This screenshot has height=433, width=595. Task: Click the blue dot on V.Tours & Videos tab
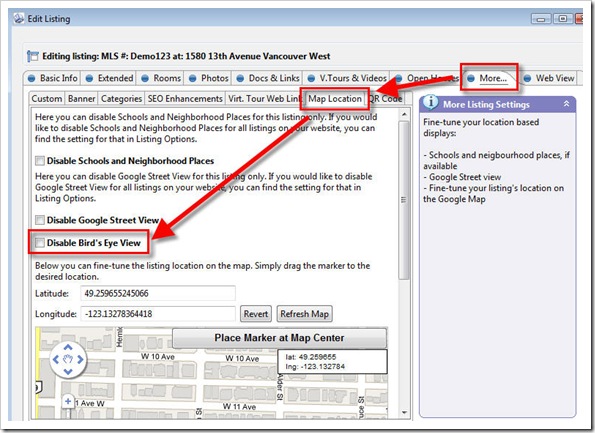(x=311, y=78)
